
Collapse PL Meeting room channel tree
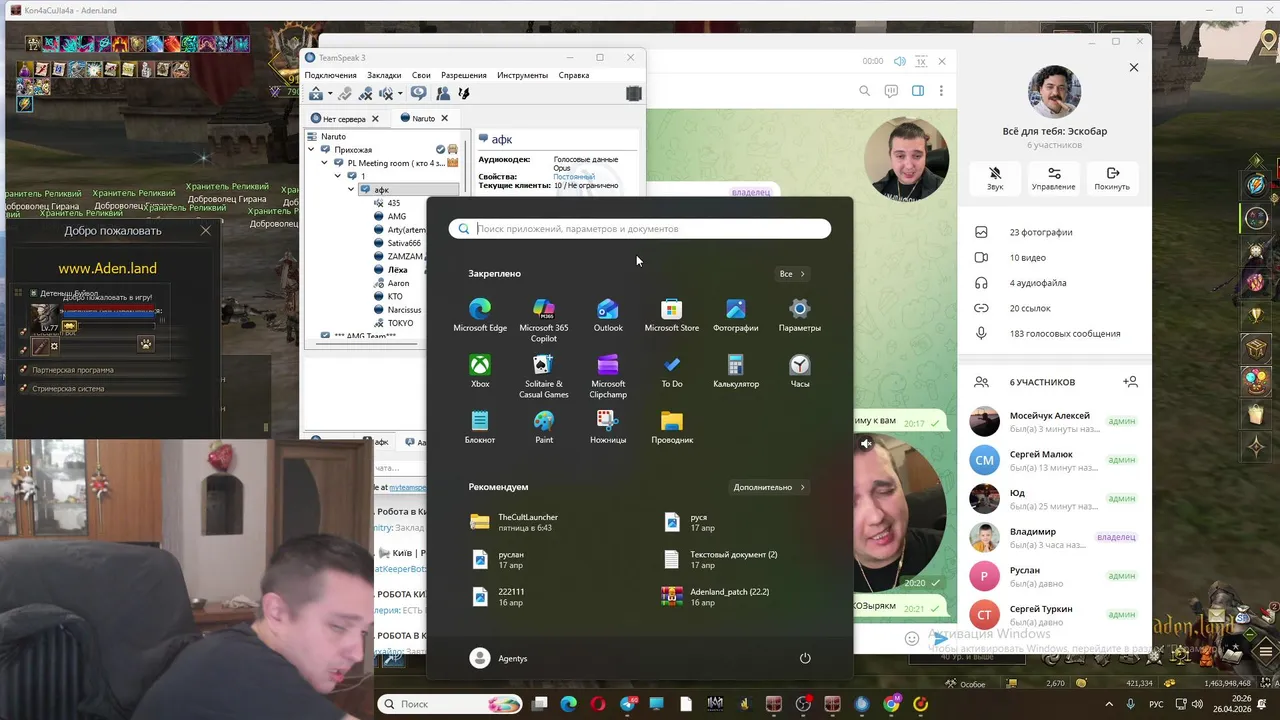click(325, 163)
